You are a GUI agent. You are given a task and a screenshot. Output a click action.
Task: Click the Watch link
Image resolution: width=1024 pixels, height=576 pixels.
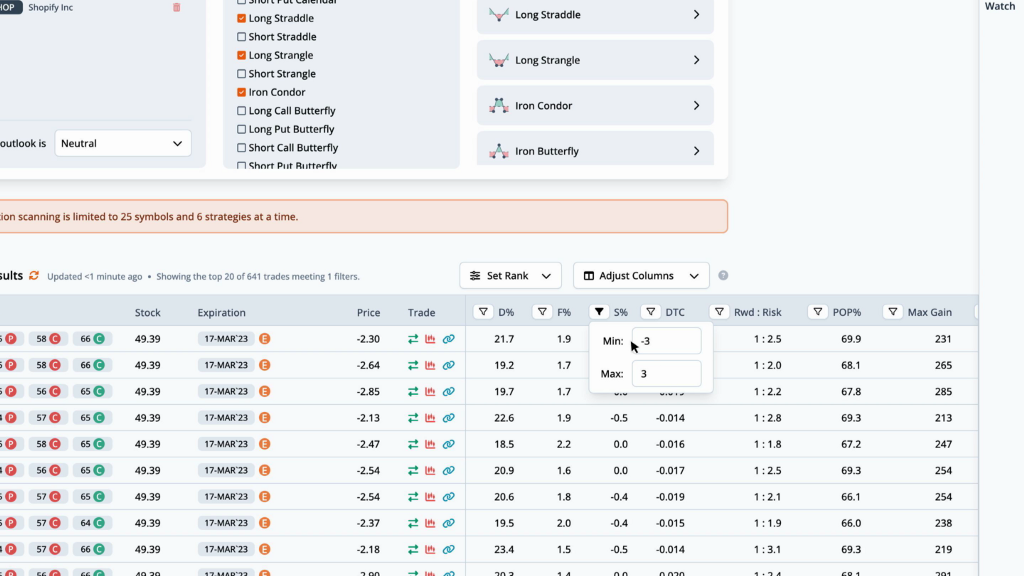click(1000, 6)
